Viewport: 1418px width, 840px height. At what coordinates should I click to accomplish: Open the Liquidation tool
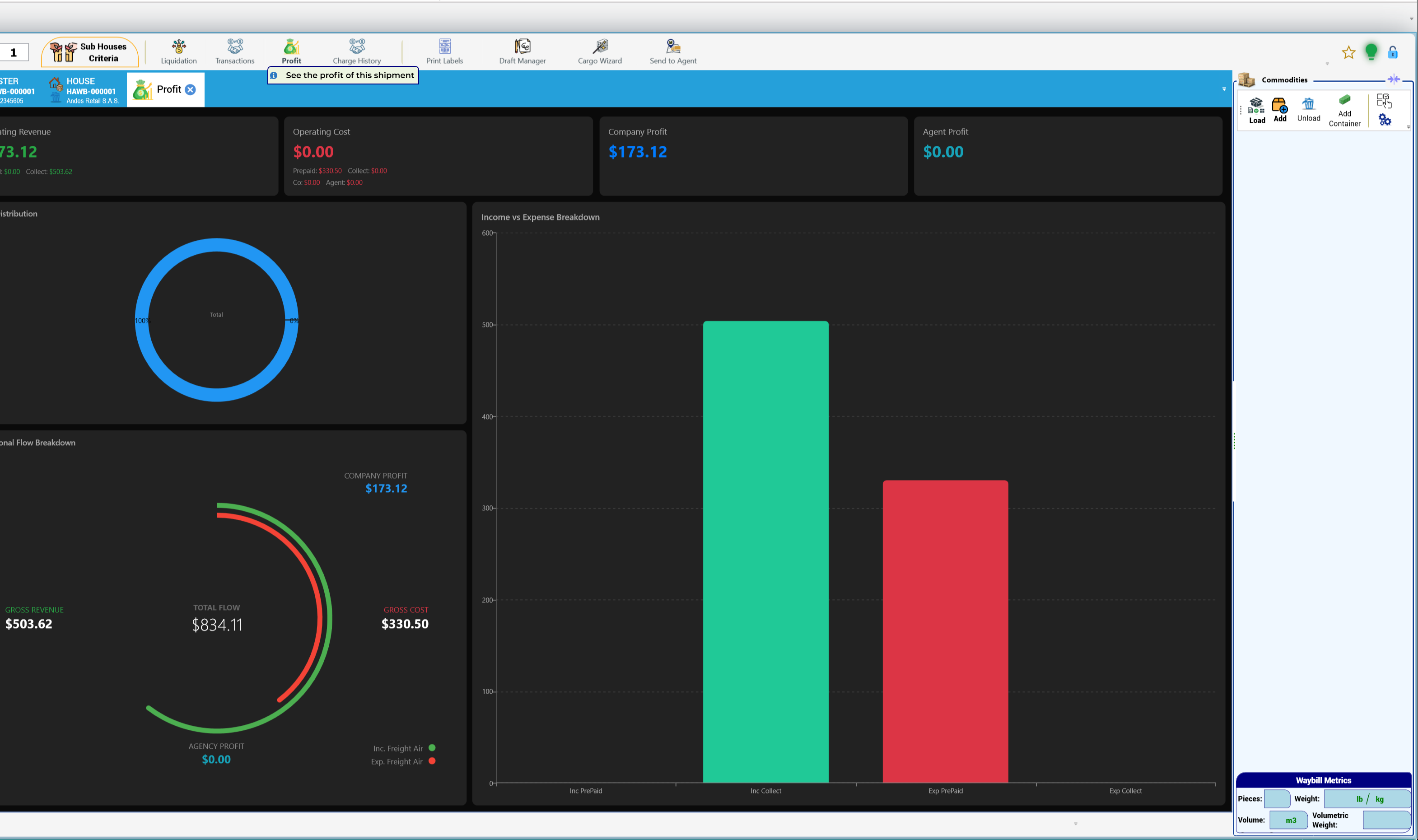179,52
